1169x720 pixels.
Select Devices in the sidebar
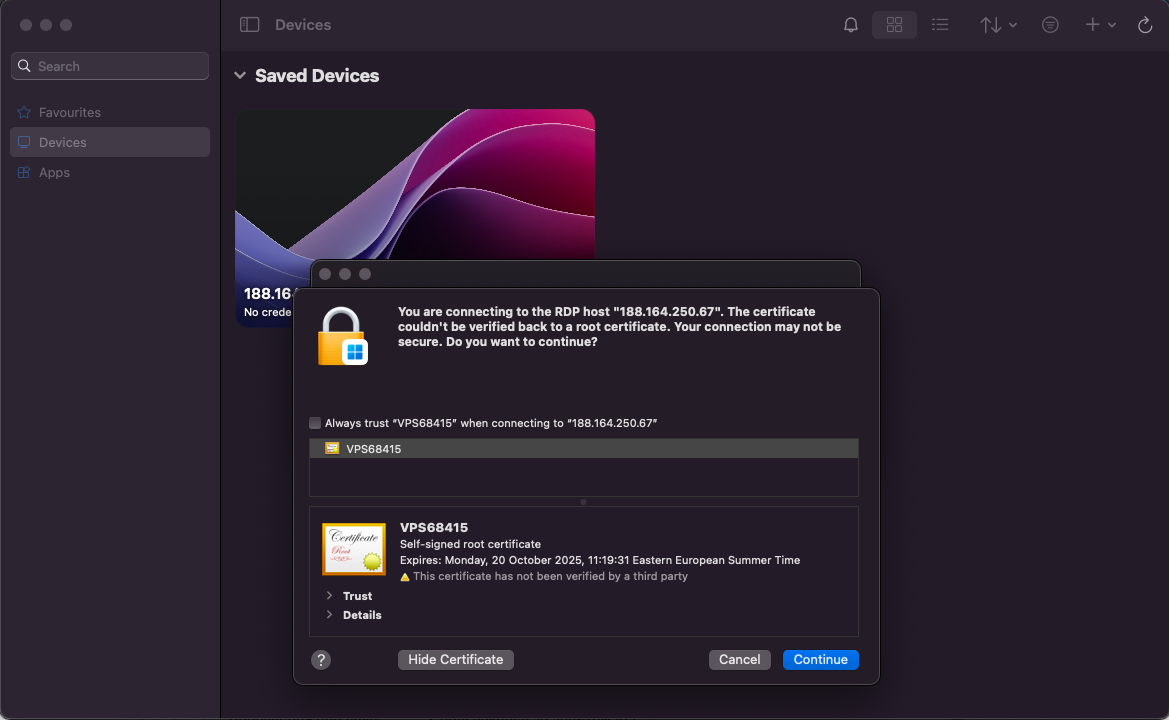click(x=62, y=143)
